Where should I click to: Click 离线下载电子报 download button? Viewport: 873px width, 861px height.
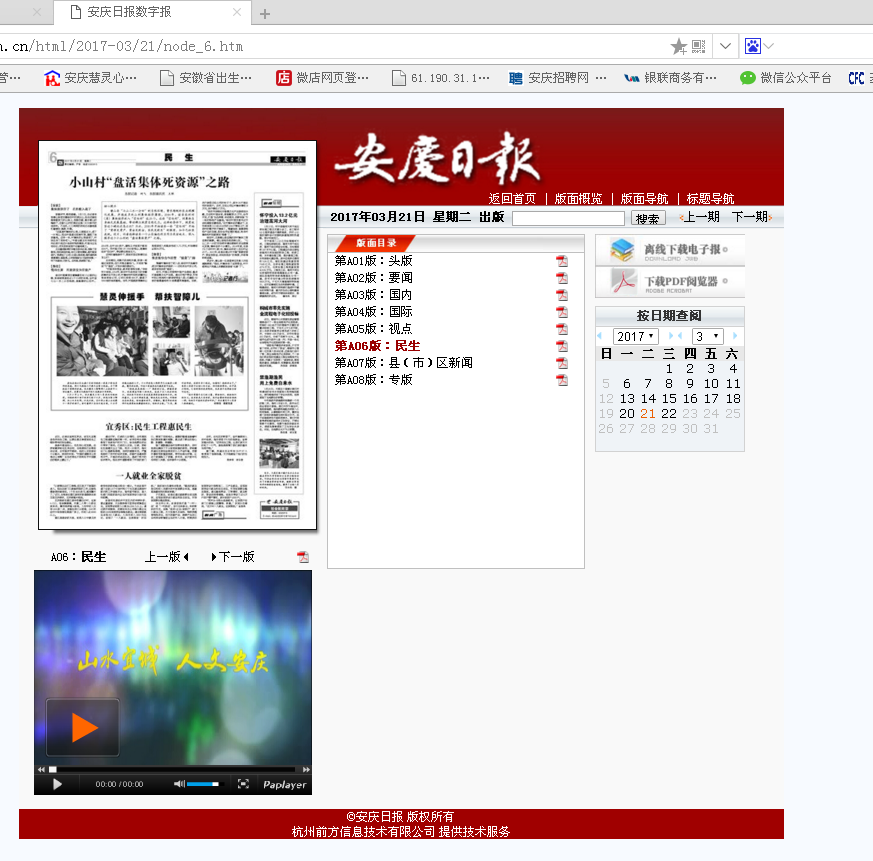click(670, 250)
